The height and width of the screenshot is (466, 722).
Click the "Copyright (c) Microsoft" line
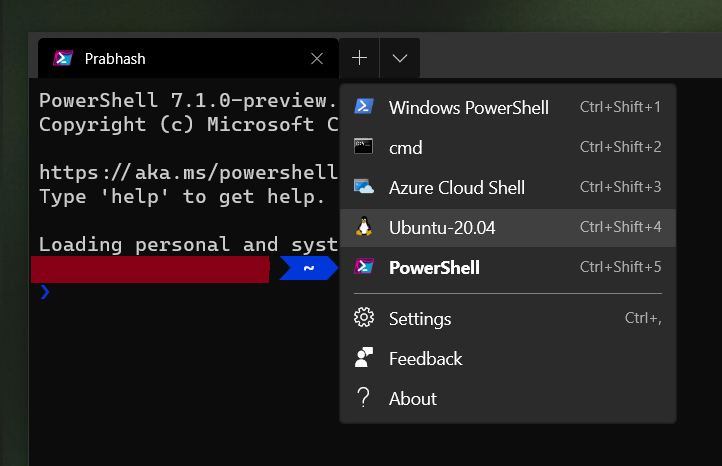pyautogui.click(x=188, y=124)
